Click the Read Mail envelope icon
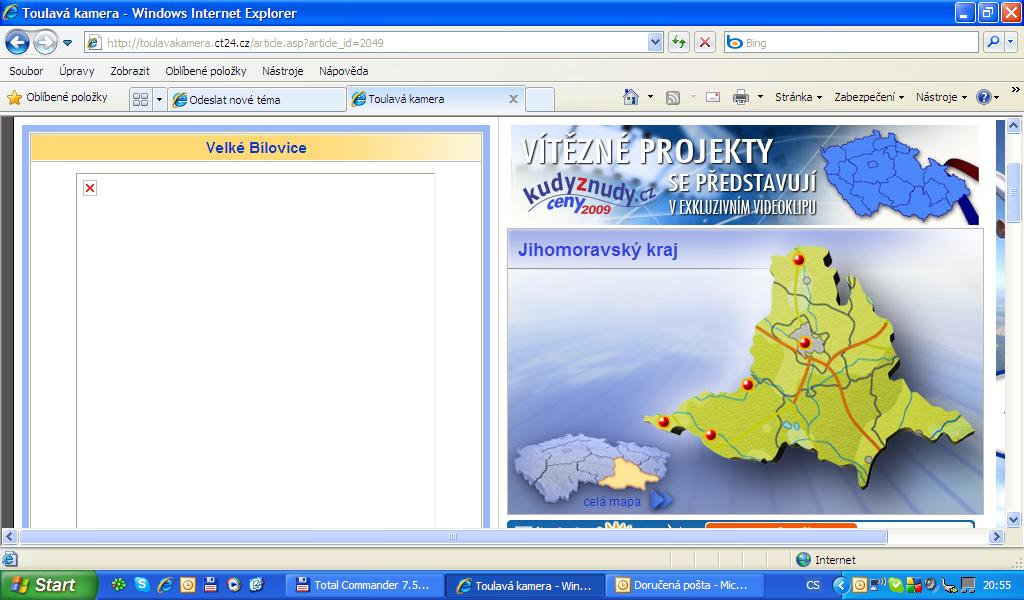 click(713, 97)
